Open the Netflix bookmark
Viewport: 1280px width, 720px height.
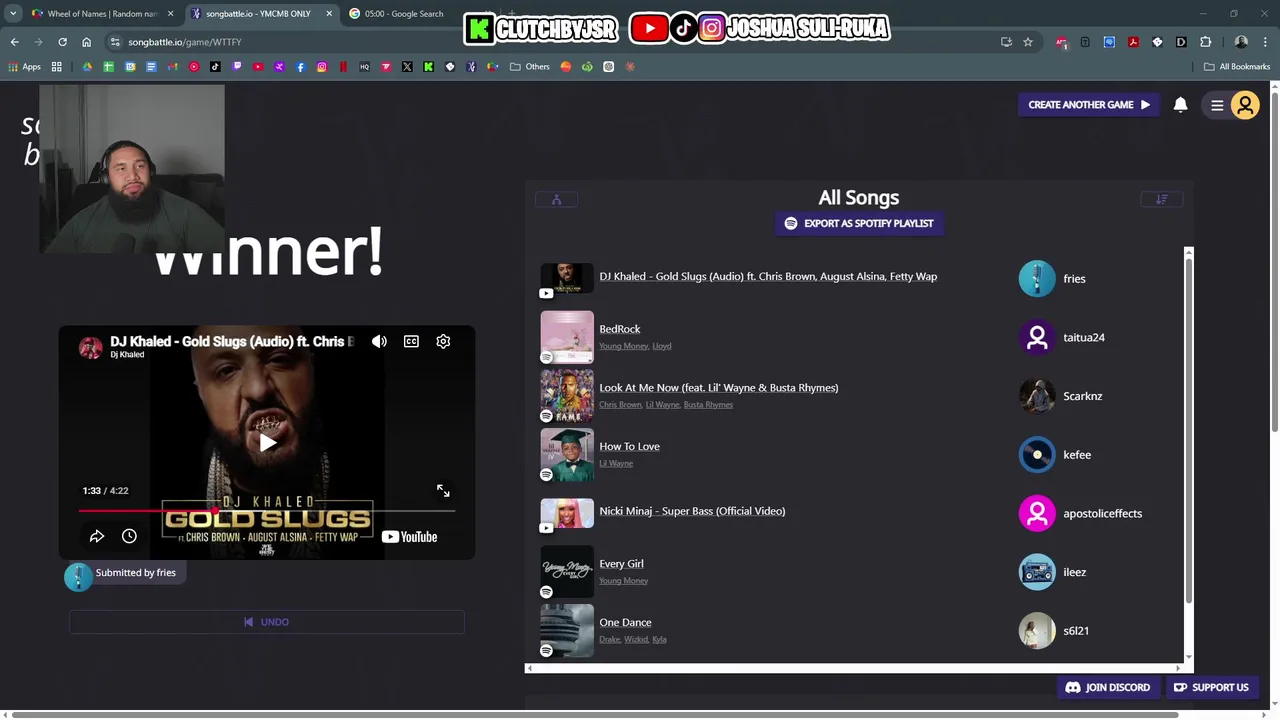pos(343,67)
